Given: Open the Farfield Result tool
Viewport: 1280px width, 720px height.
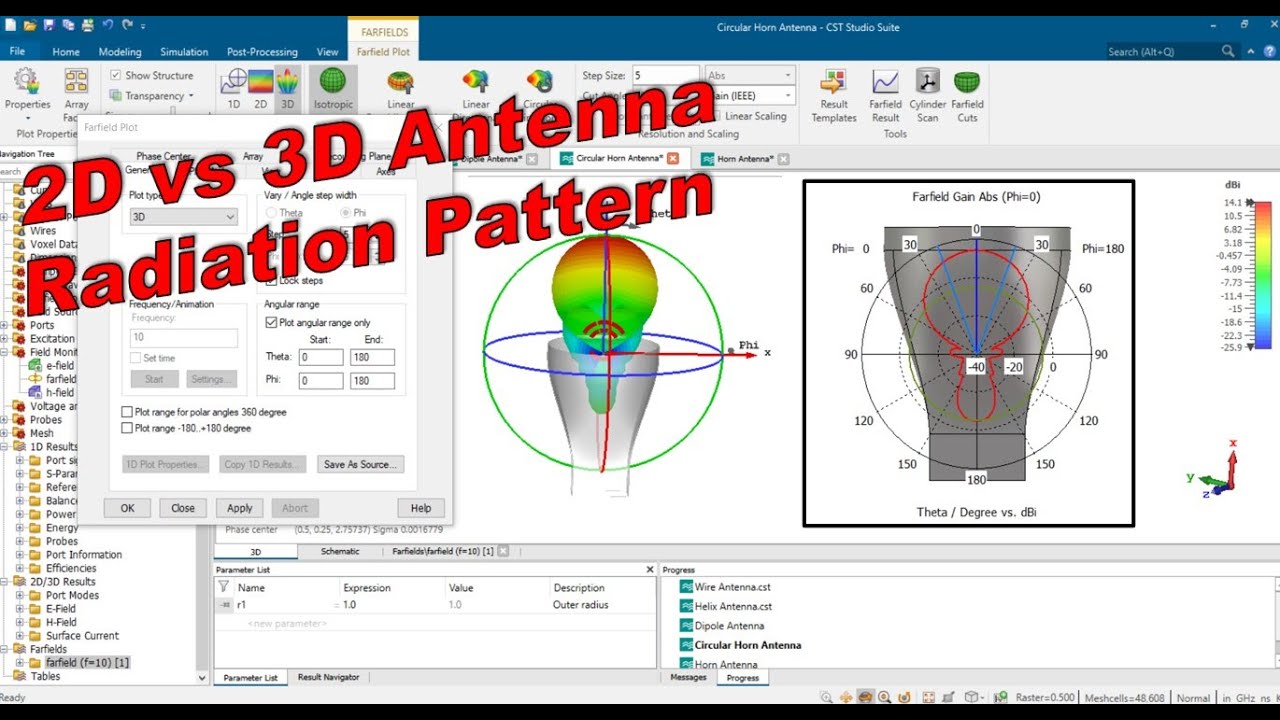Looking at the screenshot, I should [x=885, y=96].
